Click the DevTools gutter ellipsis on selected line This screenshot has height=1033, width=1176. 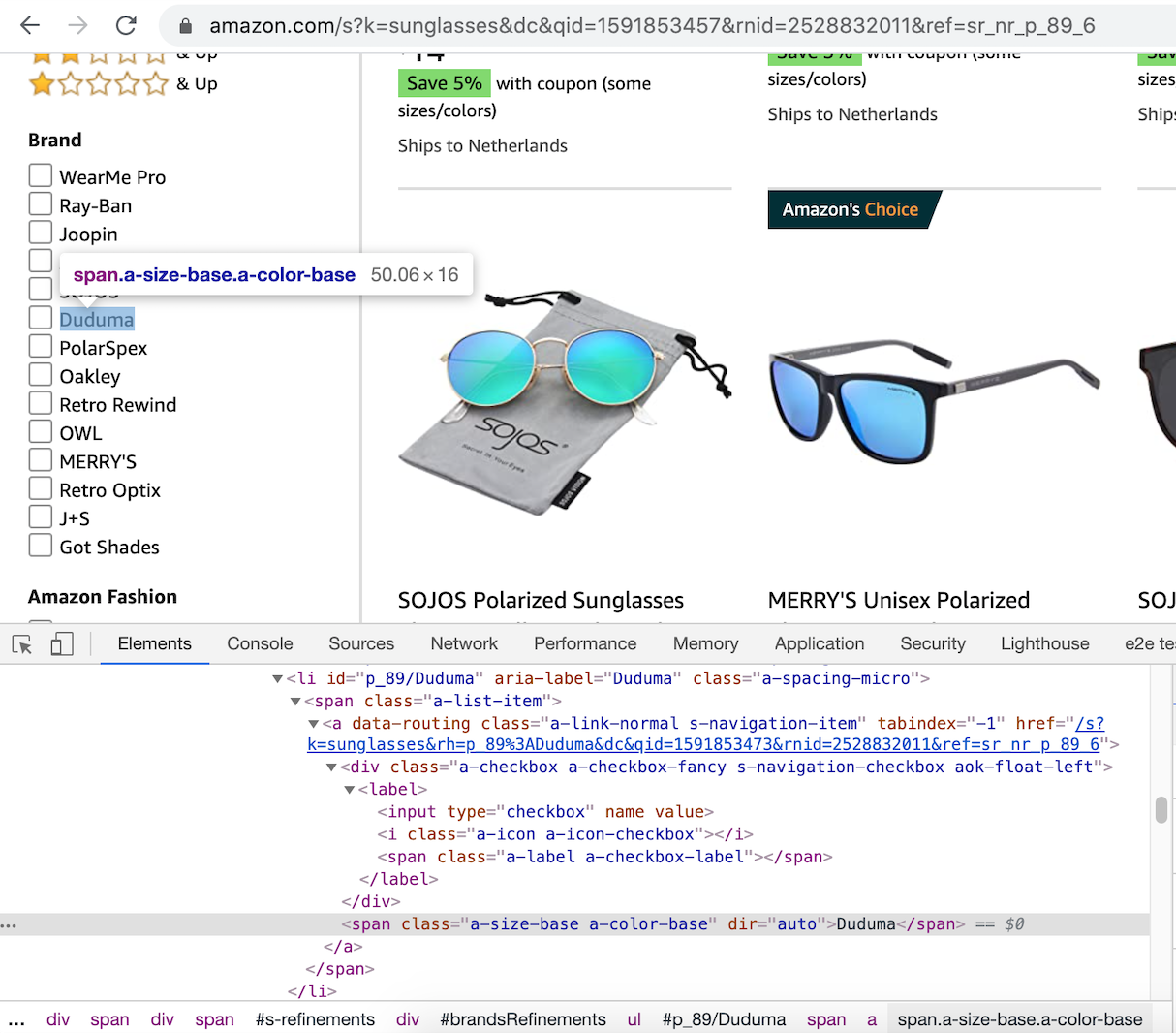coord(9,925)
